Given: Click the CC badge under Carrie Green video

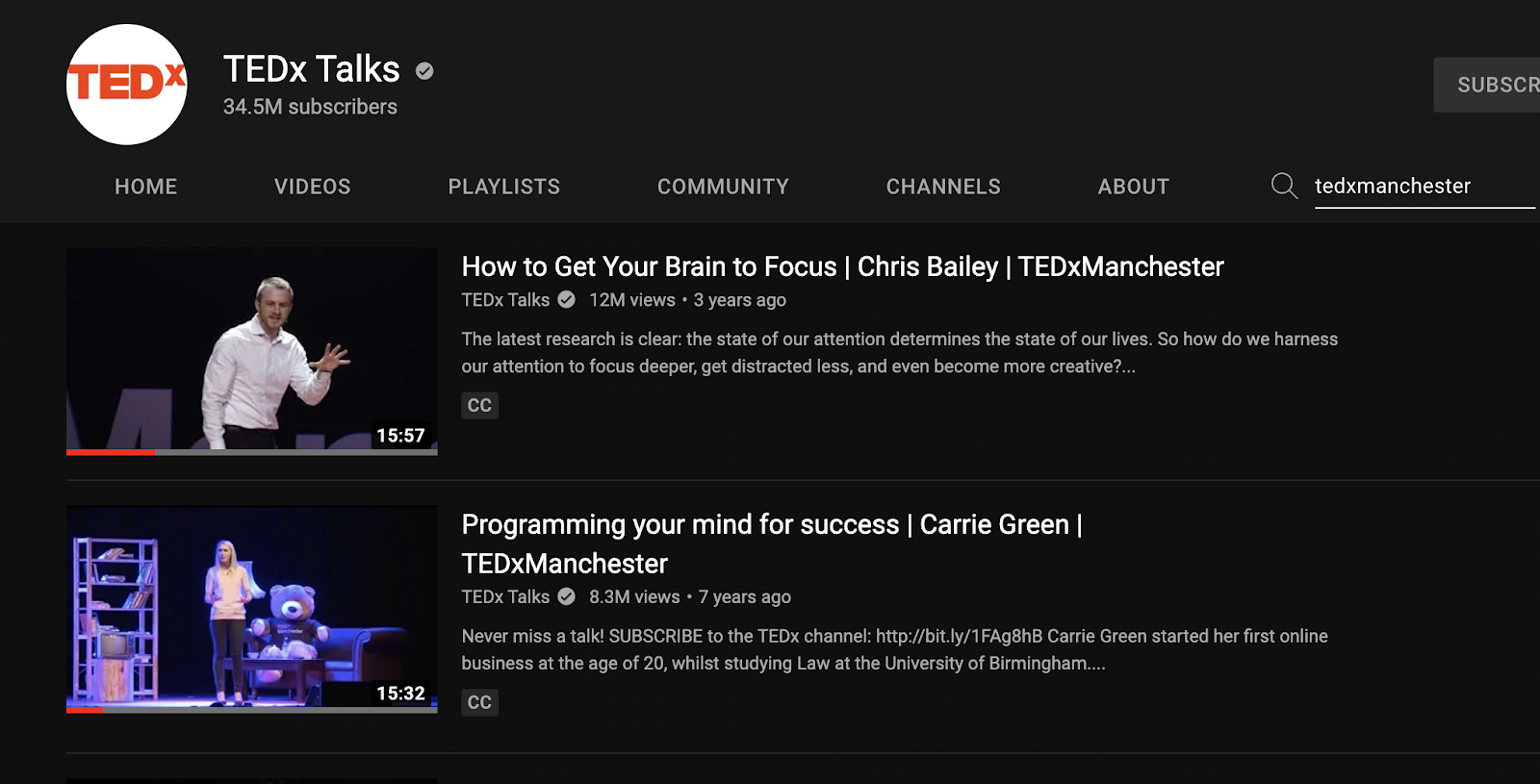Looking at the screenshot, I should click(479, 702).
